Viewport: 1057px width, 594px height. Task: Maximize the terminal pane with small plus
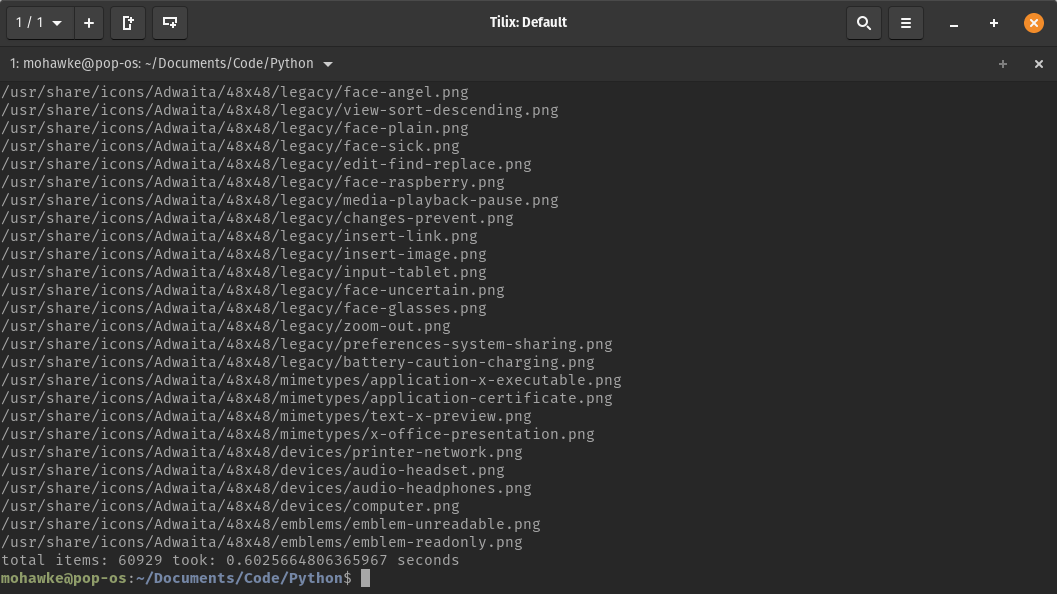1002,64
